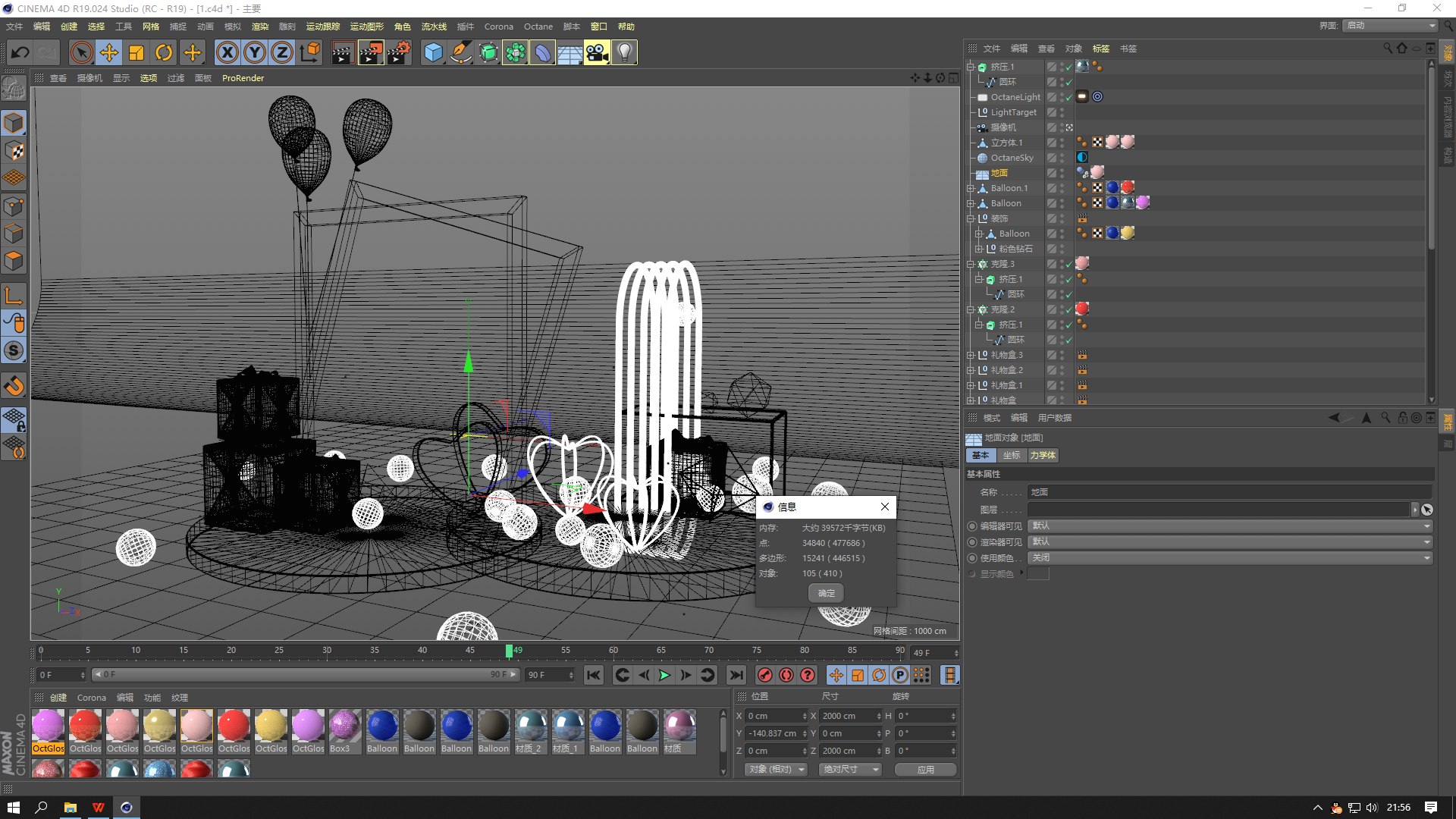This screenshot has height=819, width=1456.
Task: Go to start of animation
Action: tap(594, 675)
